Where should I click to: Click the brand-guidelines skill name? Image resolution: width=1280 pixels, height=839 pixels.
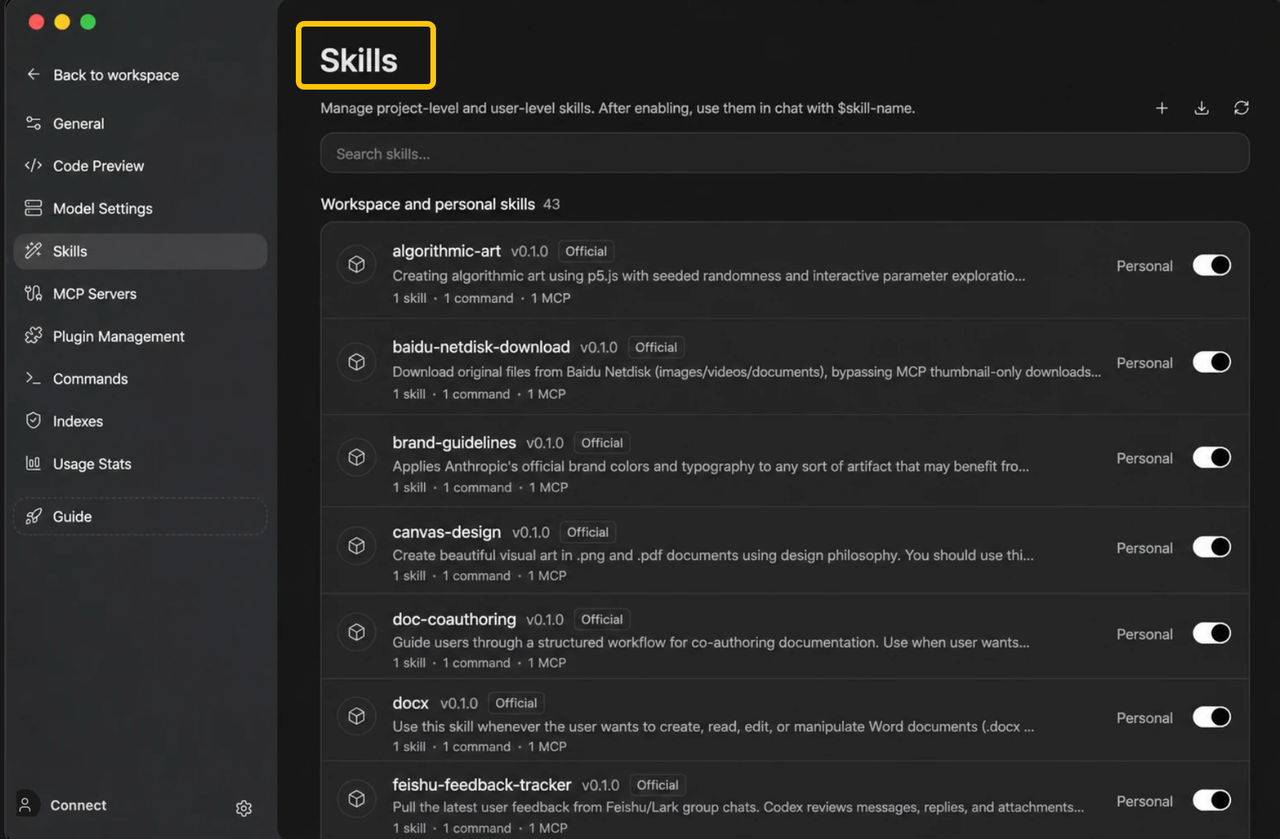(x=454, y=442)
